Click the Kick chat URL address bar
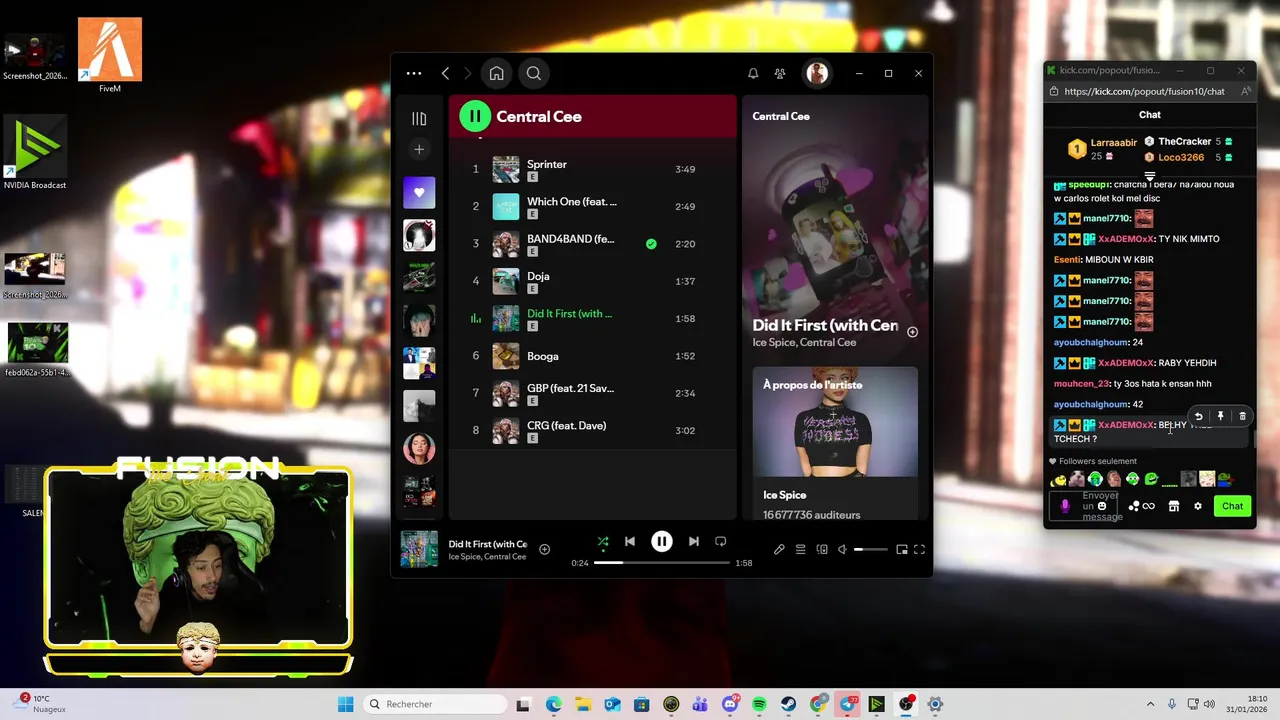This screenshot has width=1280, height=720. tap(1144, 91)
